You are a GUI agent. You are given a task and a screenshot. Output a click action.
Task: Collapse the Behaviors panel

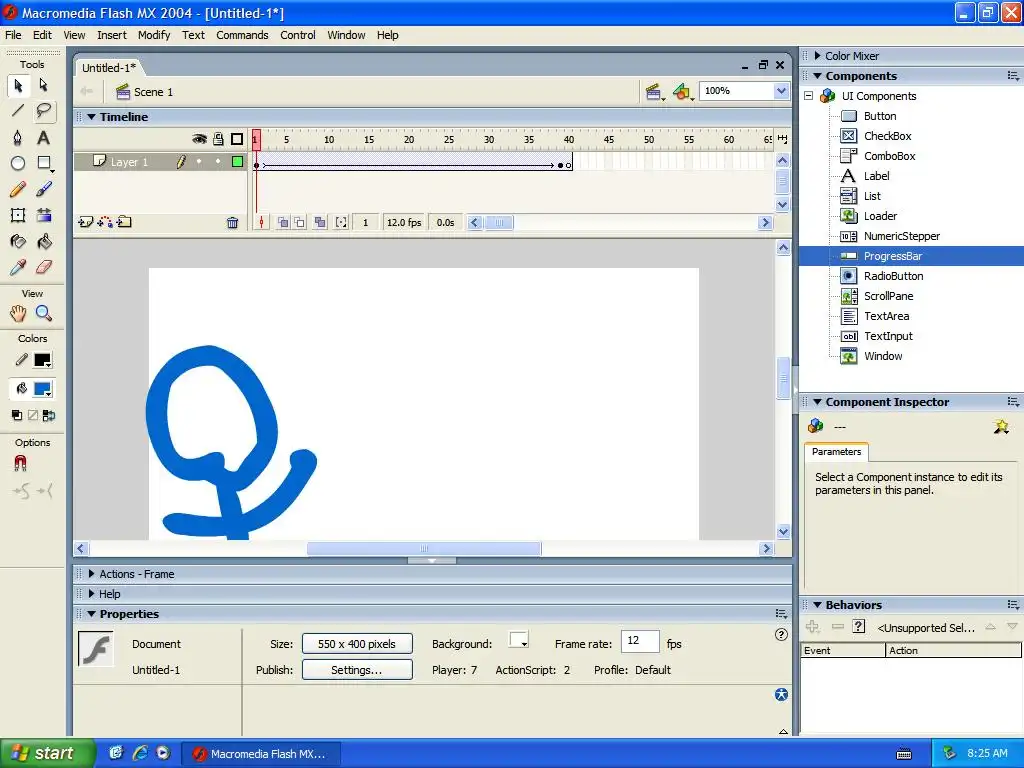817,605
